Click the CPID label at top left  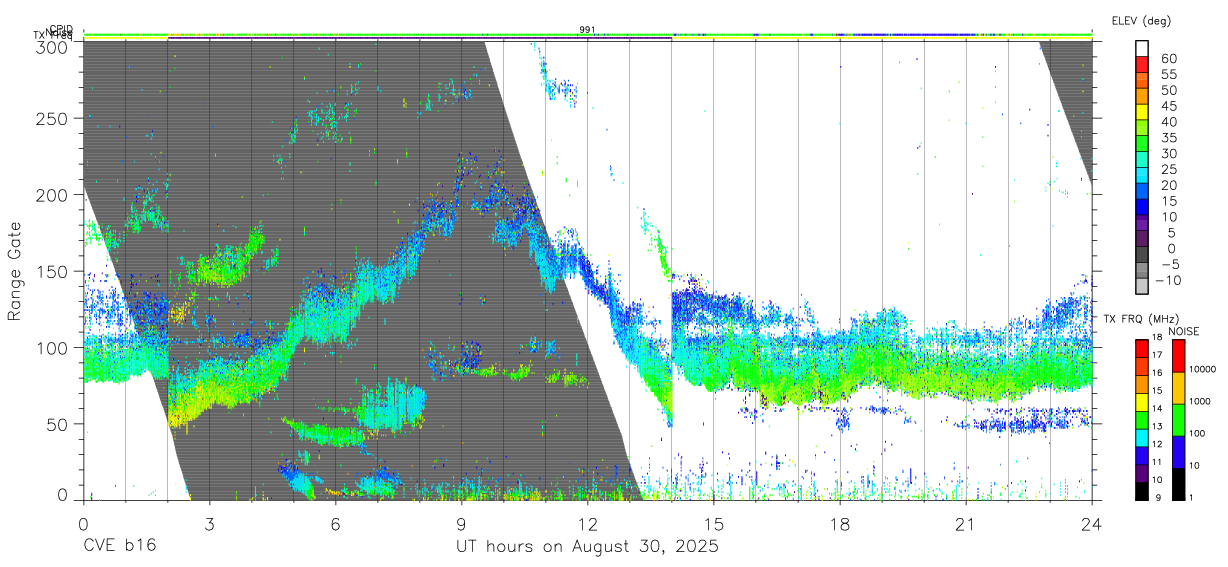(x=60, y=30)
